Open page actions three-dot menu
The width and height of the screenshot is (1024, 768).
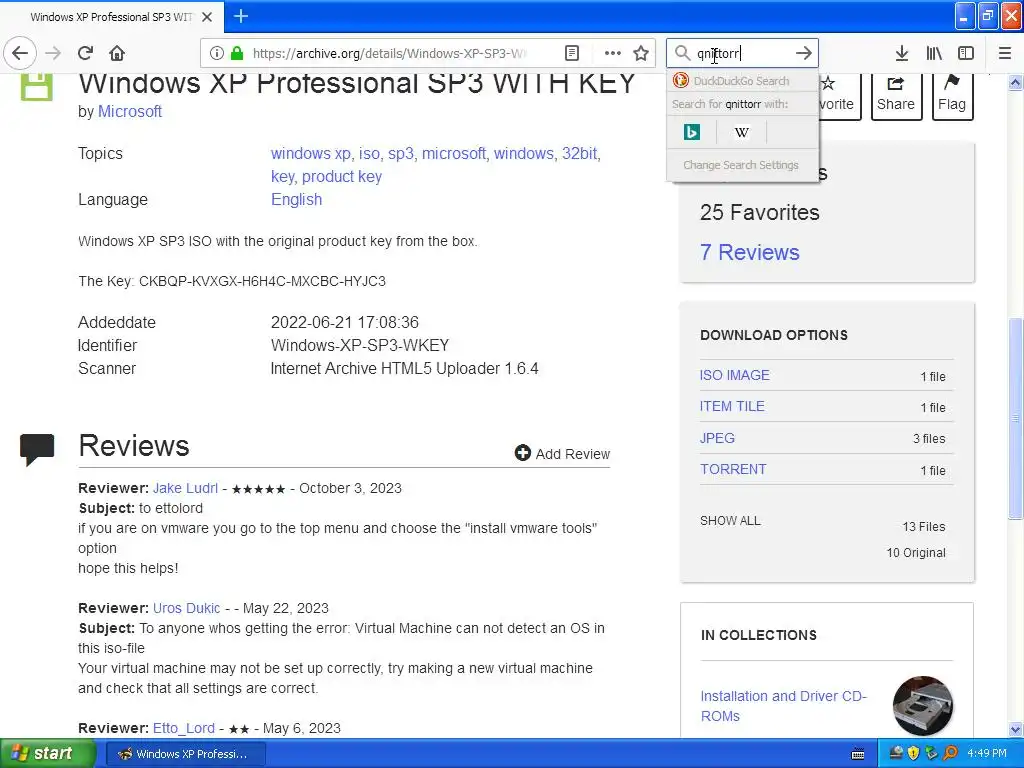click(x=613, y=54)
